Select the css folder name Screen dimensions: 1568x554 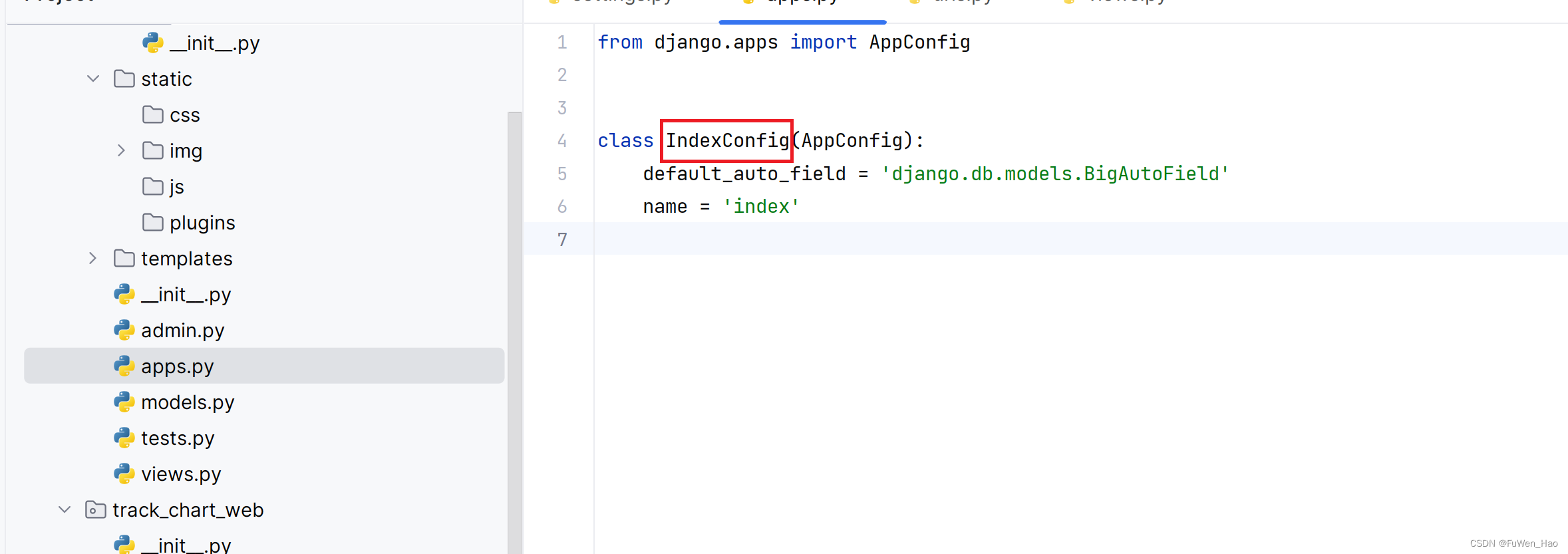coord(185,115)
